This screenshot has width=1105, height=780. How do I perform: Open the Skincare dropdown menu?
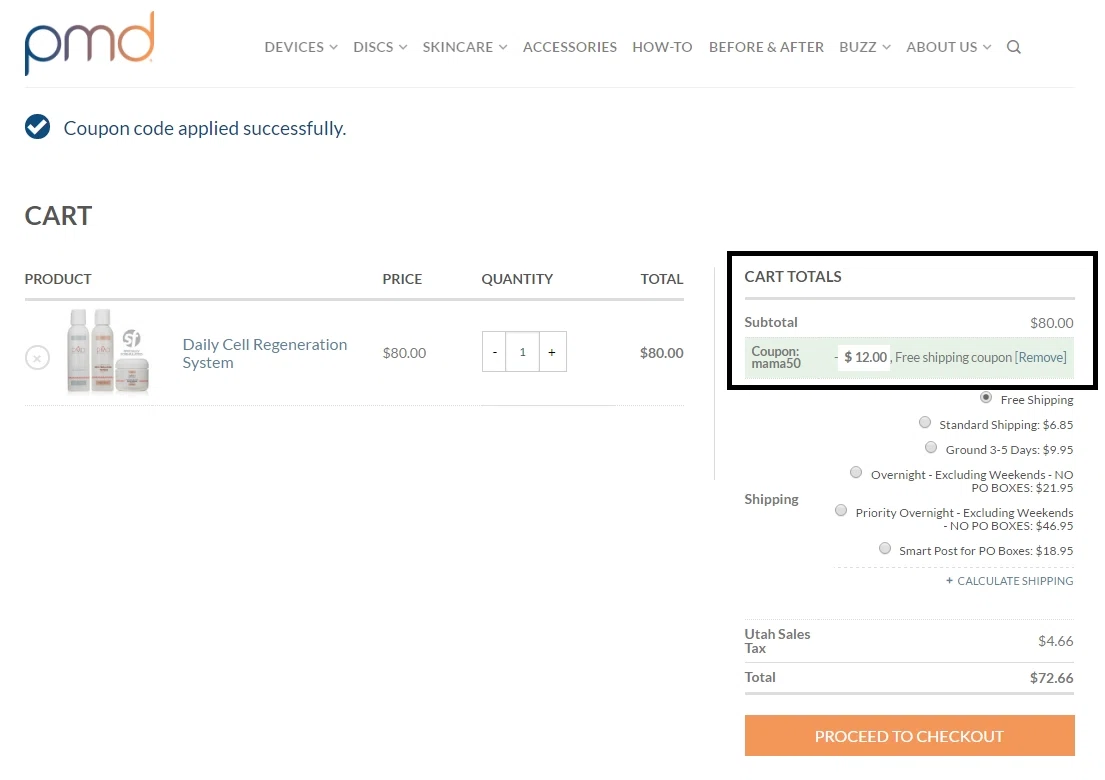pyautogui.click(x=464, y=47)
